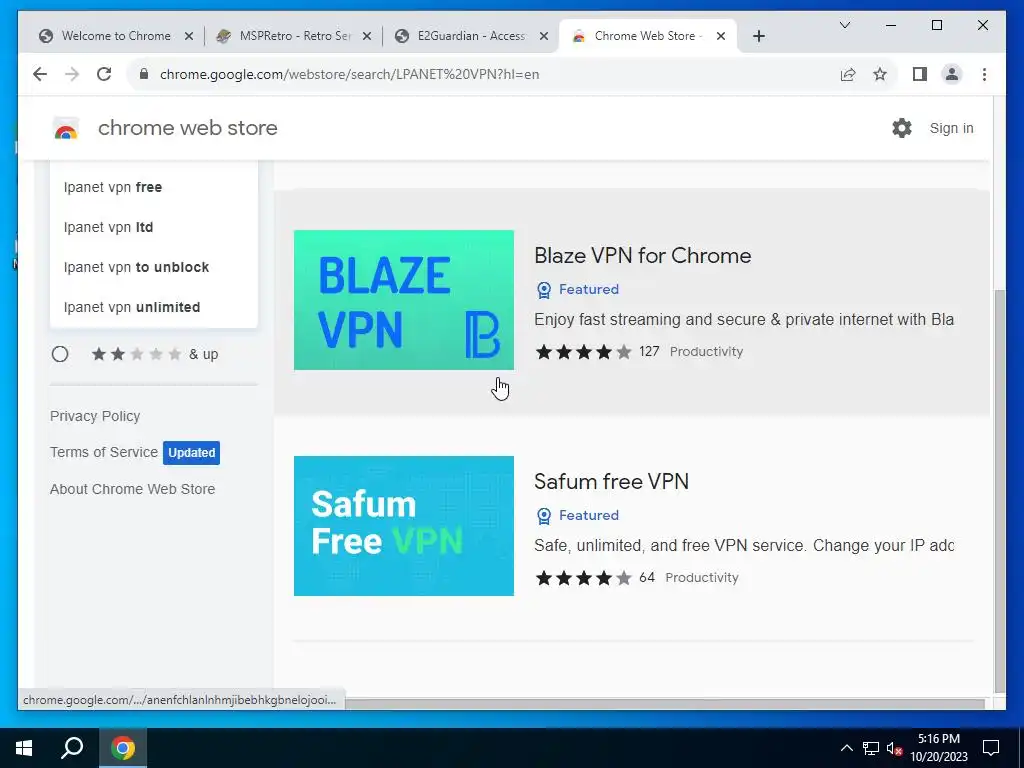1024x768 pixels.
Task: Open network status tray icon
Action: (x=871, y=748)
